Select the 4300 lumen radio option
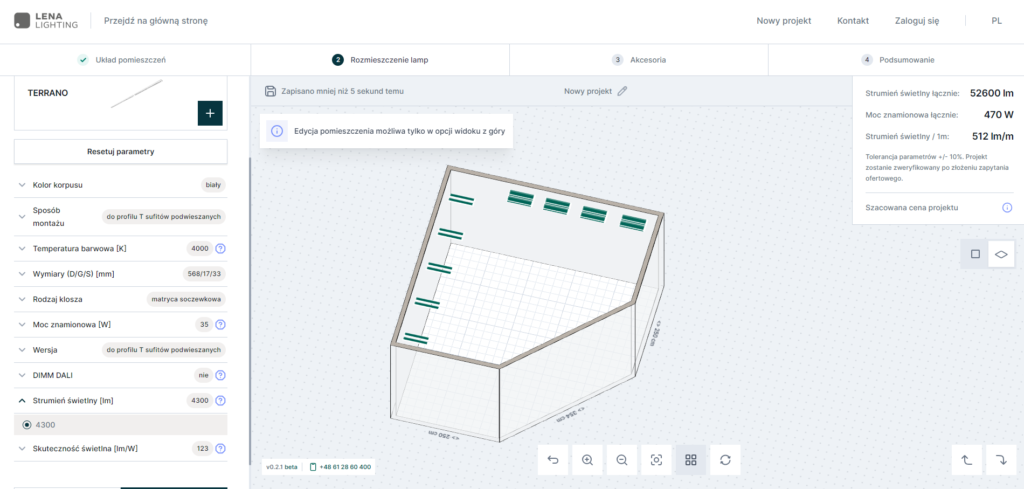The image size is (1024, 489). click(x=27, y=424)
